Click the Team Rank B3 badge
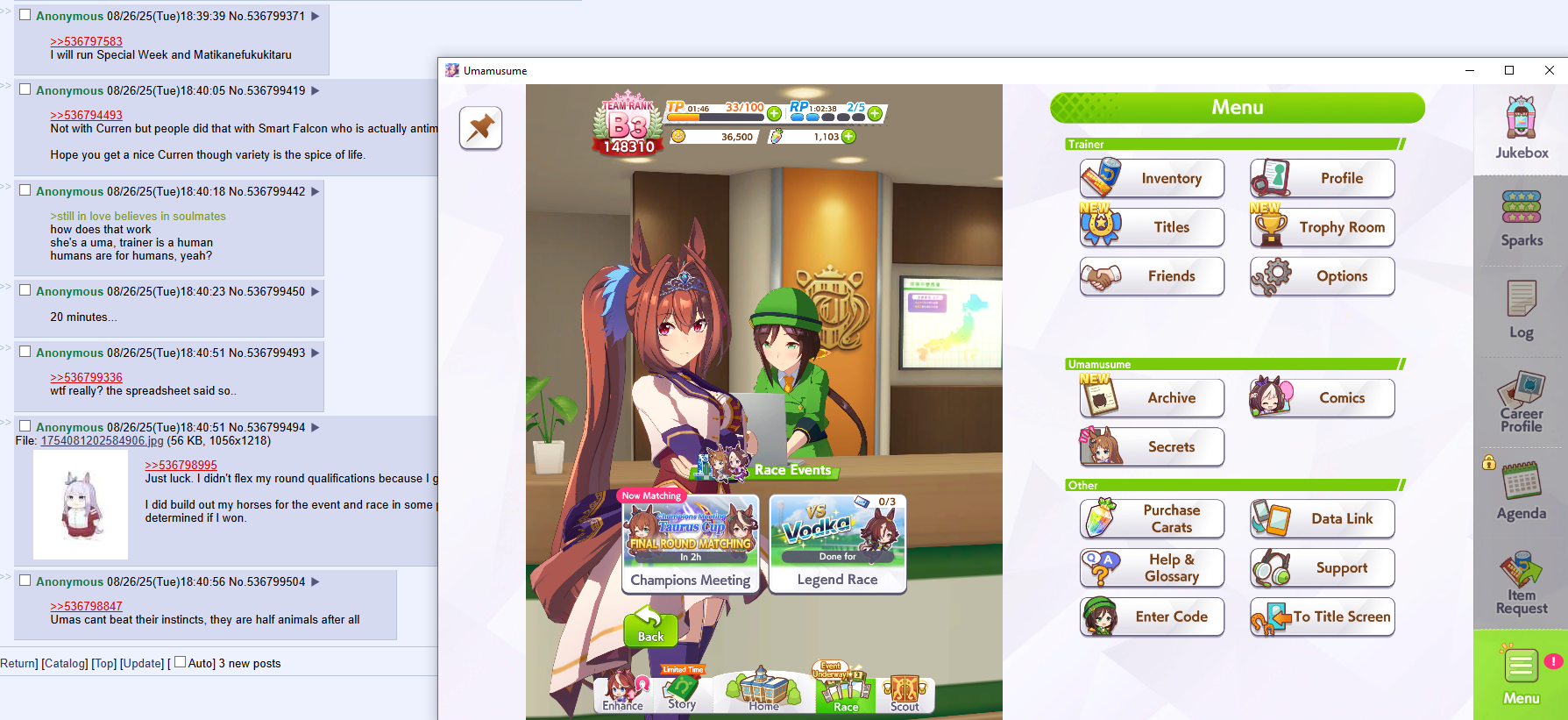The height and width of the screenshot is (720, 1568). 628,123
